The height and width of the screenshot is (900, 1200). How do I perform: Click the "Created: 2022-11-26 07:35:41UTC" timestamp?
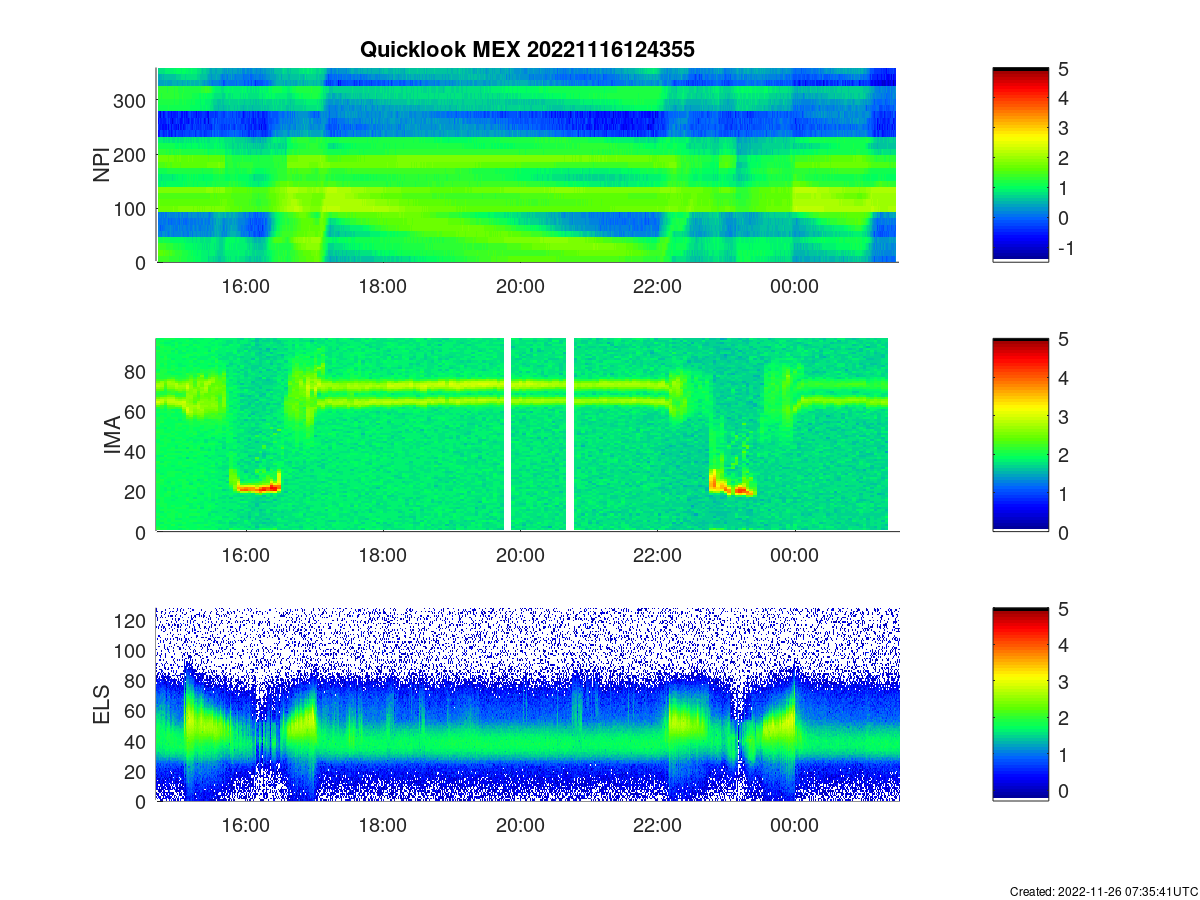pyautogui.click(x=1102, y=891)
